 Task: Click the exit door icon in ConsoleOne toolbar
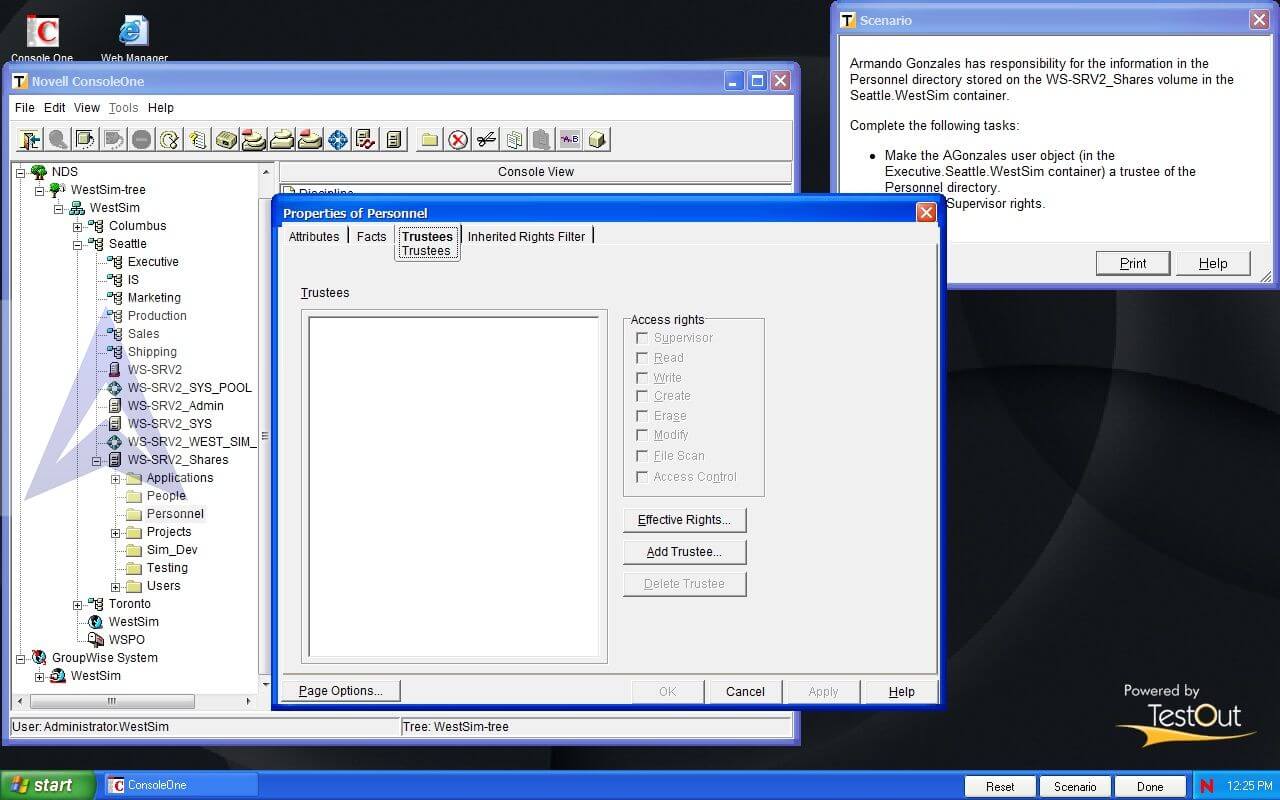coord(30,140)
